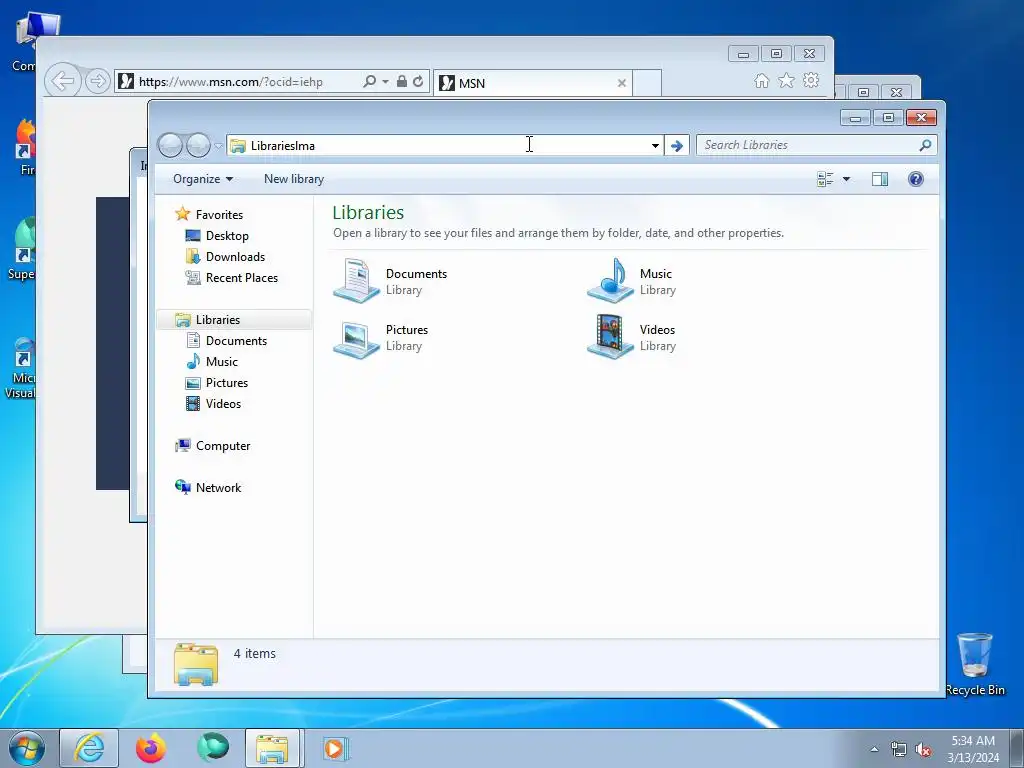Click the Internet Explorer back button

coord(63,81)
